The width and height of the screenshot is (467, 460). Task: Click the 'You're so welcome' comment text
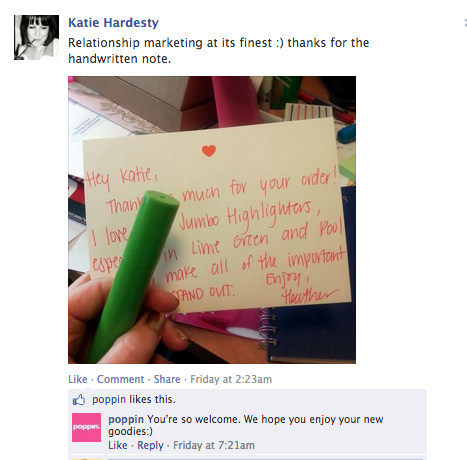click(246, 425)
